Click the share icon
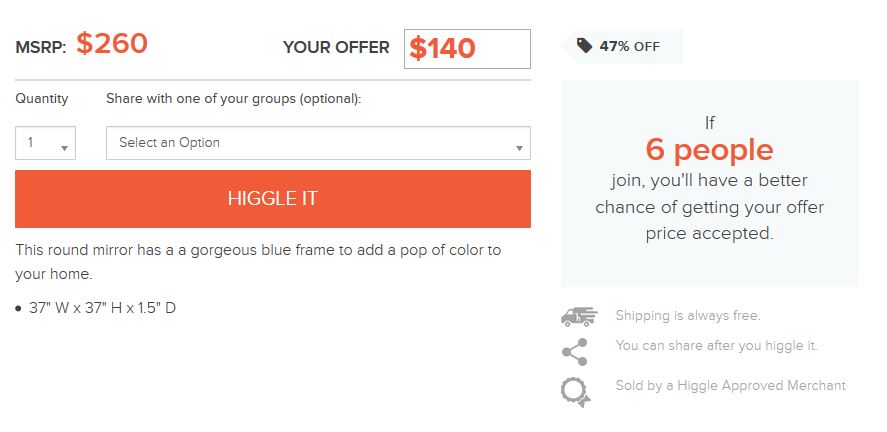Image resolution: width=887 pixels, height=432 pixels. (575, 351)
